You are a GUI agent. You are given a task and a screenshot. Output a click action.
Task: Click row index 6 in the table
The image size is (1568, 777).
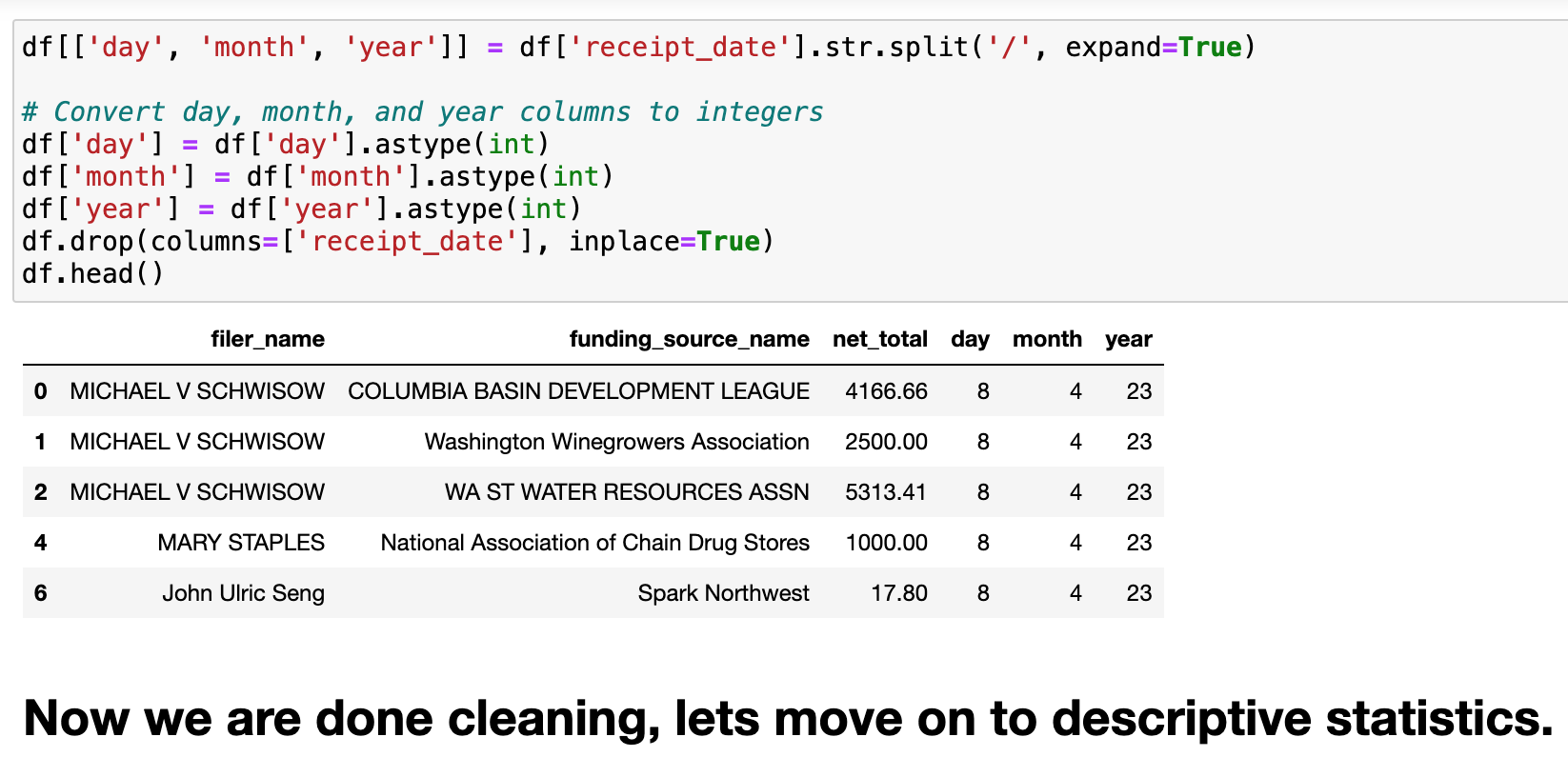click(x=40, y=593)
